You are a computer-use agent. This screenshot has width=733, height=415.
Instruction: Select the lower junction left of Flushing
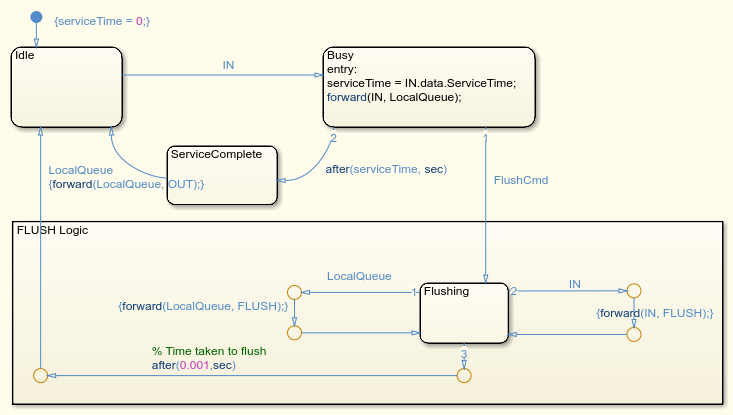click(x=294, y=333)
